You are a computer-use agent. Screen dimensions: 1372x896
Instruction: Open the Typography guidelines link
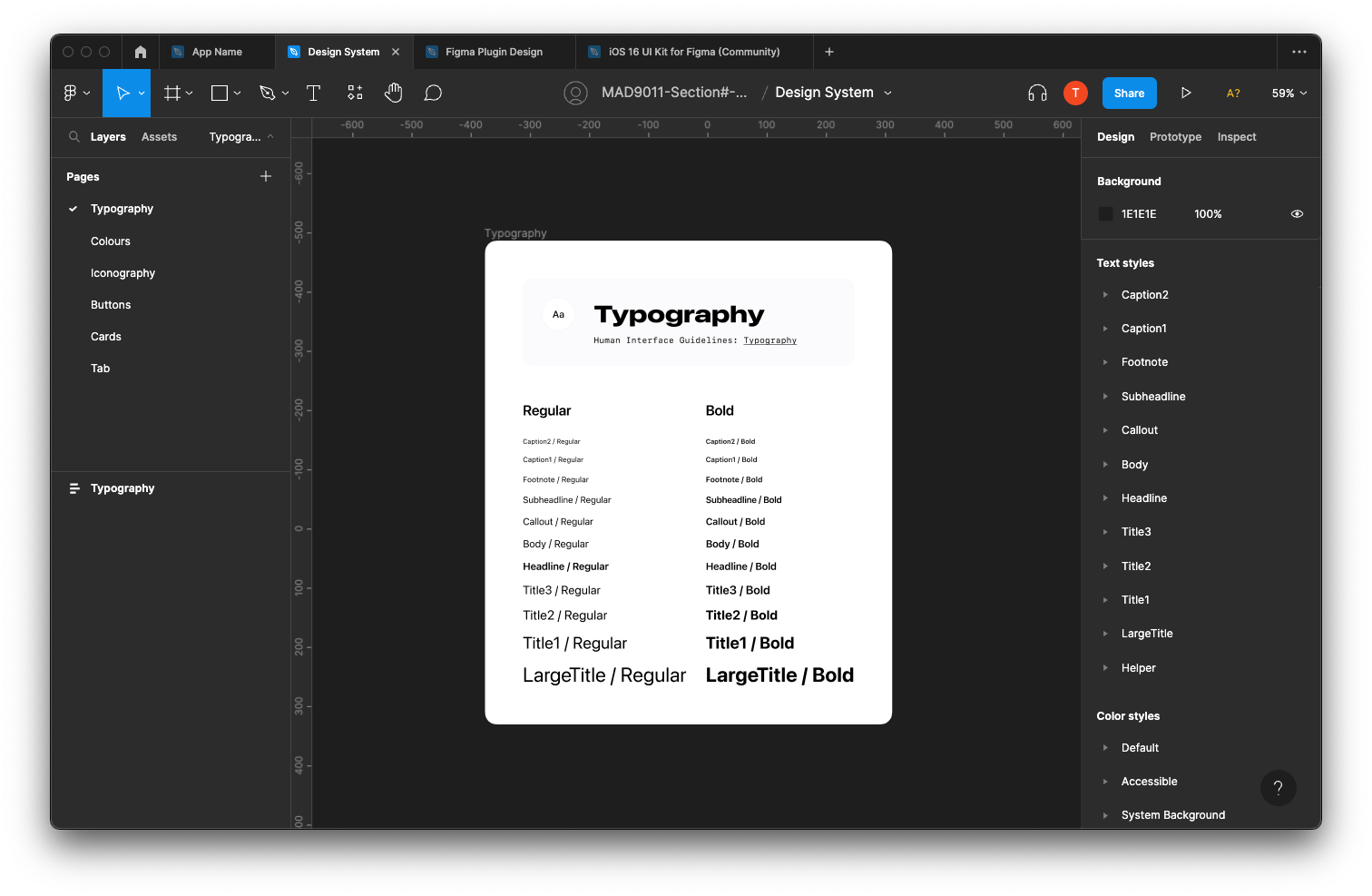click(x=769, y=340)
